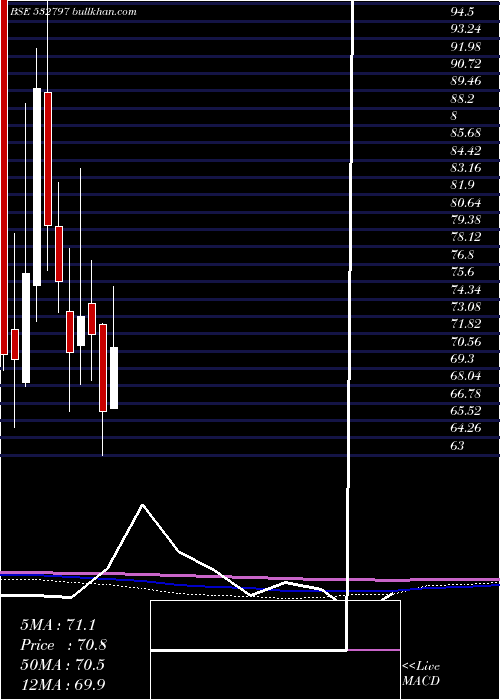The height and width of the screenshot is (700, 500).
Task: Click the 5MA : 71.1 readout
Action: [x=58, y=625]
